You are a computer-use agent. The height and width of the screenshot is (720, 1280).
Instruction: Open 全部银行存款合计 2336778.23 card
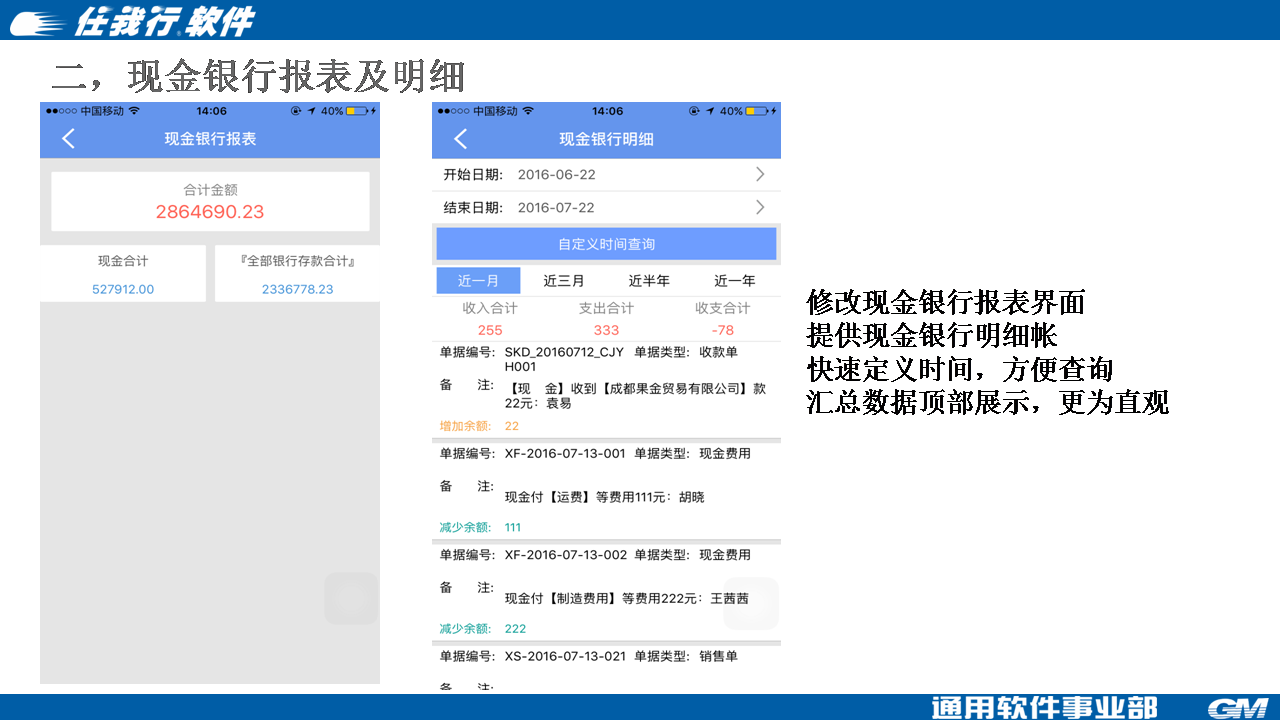[297, 274]
